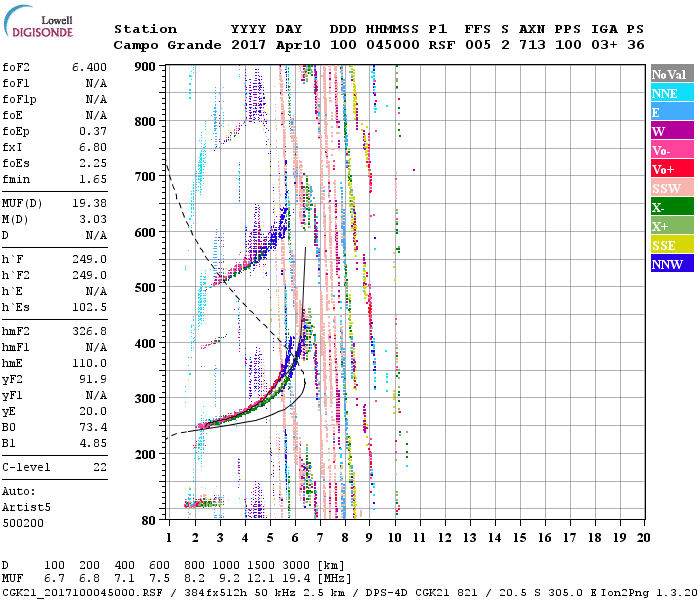
Task: Click the hmF2 value 326.8
Action: 92,329
